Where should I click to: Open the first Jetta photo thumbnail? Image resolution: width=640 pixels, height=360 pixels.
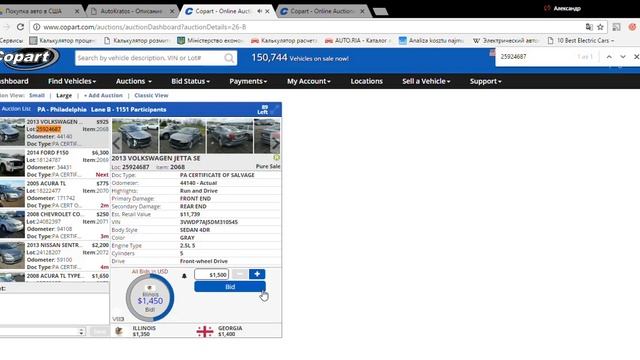tap(135, 136)
